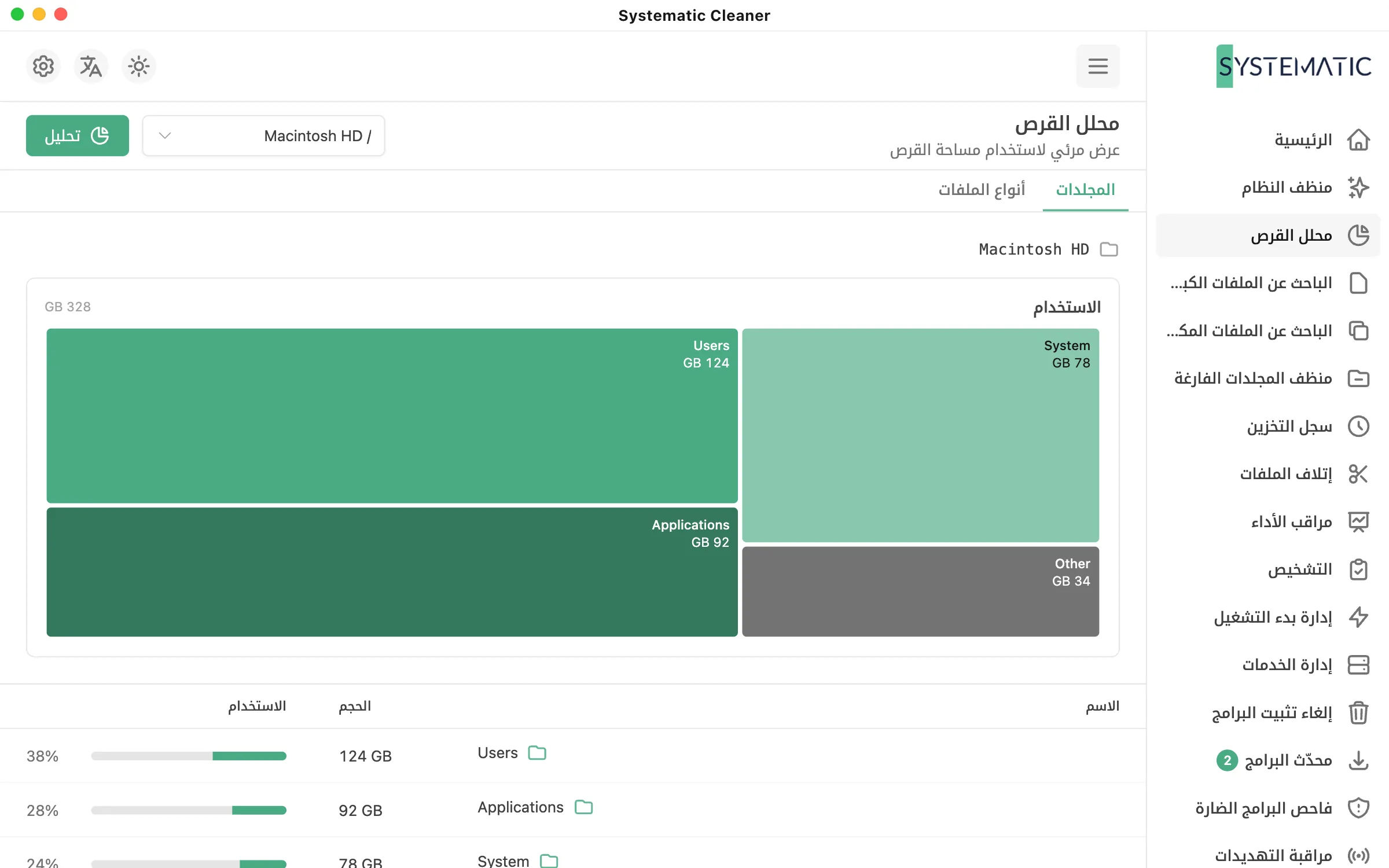1389x868 pixels.
Task: Click the SYSTEMATIC logo
Action: click(1294, 66)
